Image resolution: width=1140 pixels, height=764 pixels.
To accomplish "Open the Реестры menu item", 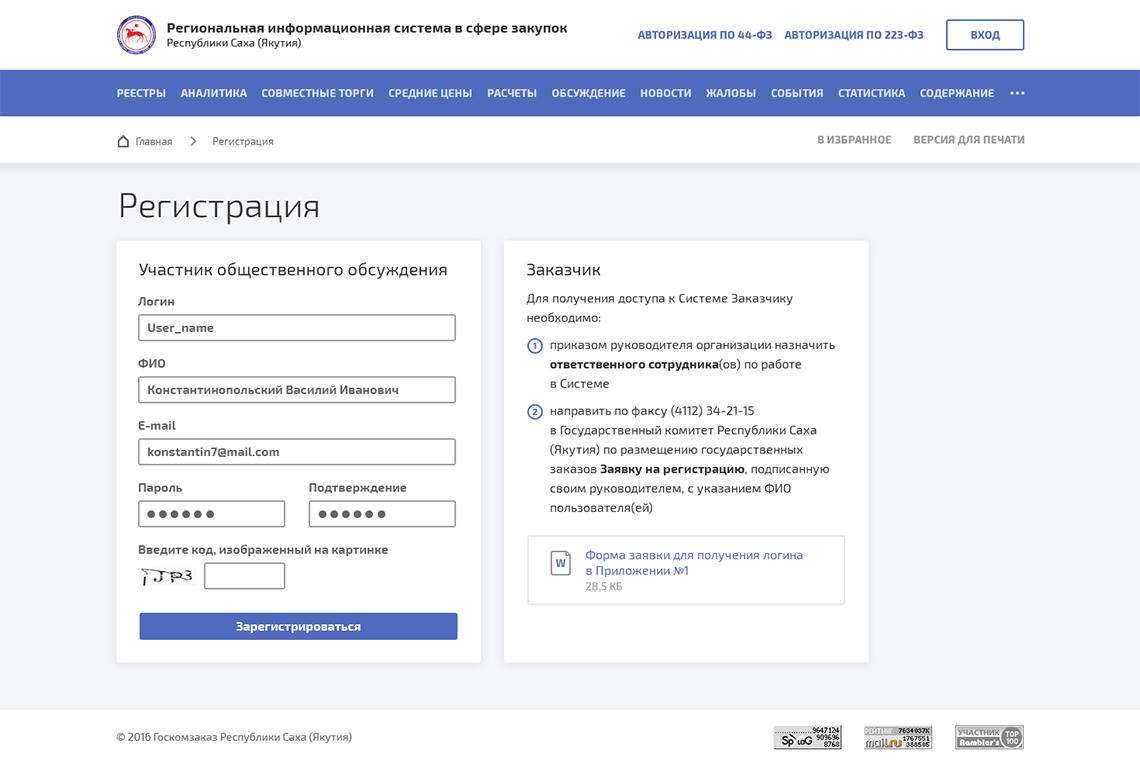I will pyautogui.click(x=141, y=93).
